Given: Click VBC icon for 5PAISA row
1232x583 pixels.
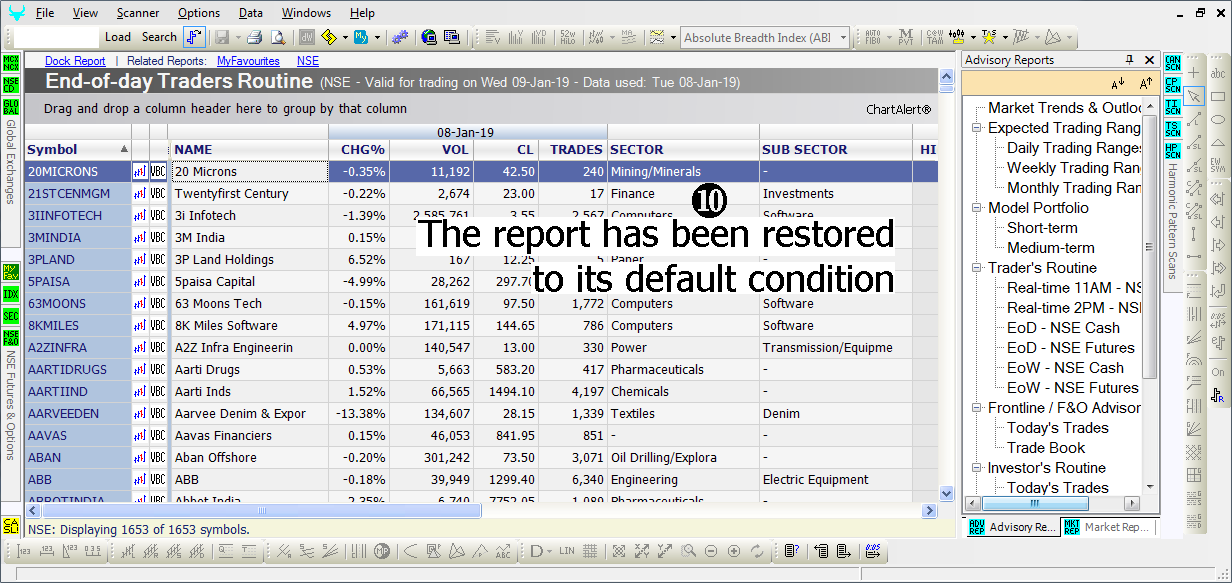Looking at the screenshot, I should coord(158,282).
